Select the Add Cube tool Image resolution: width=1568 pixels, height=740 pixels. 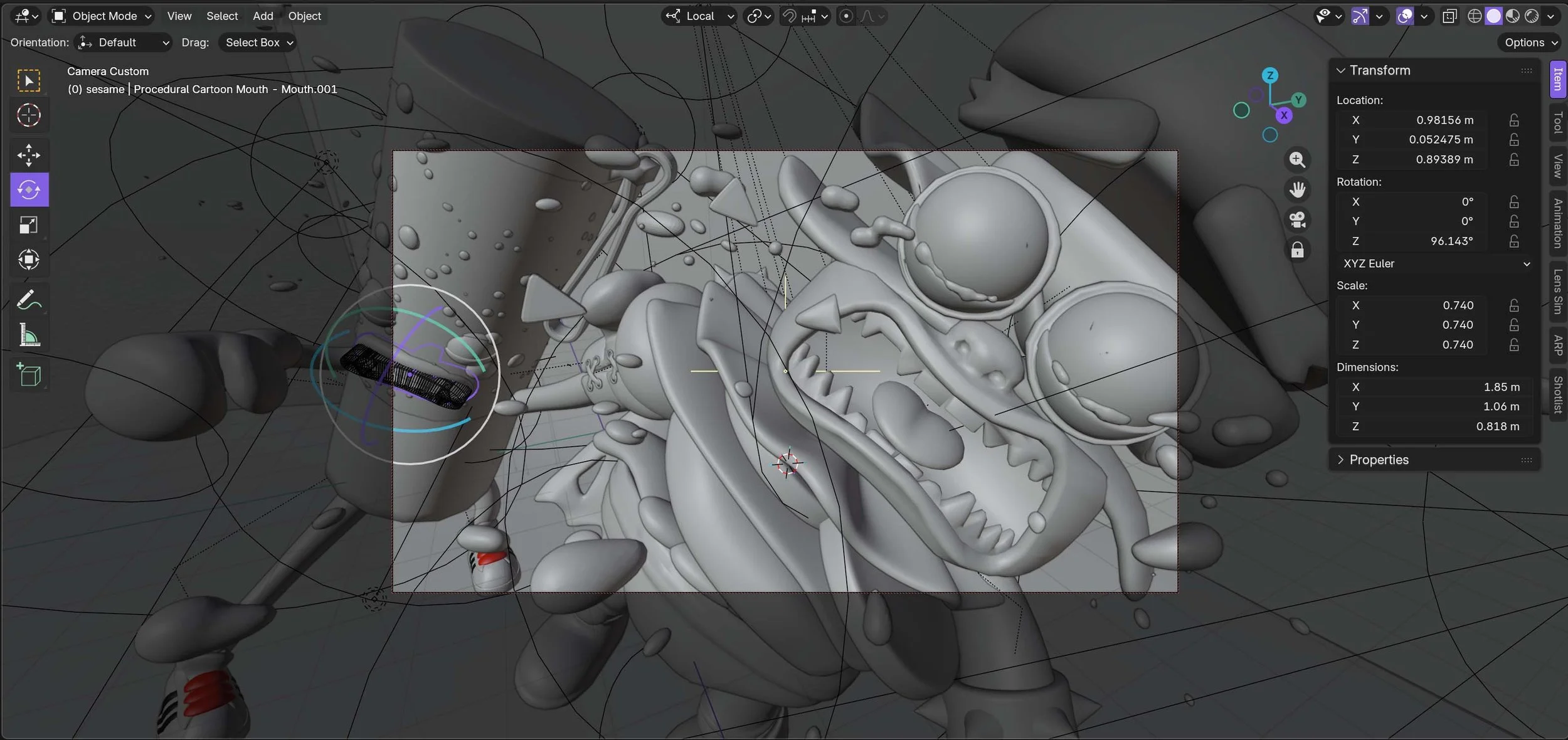[x=29, y=375]
